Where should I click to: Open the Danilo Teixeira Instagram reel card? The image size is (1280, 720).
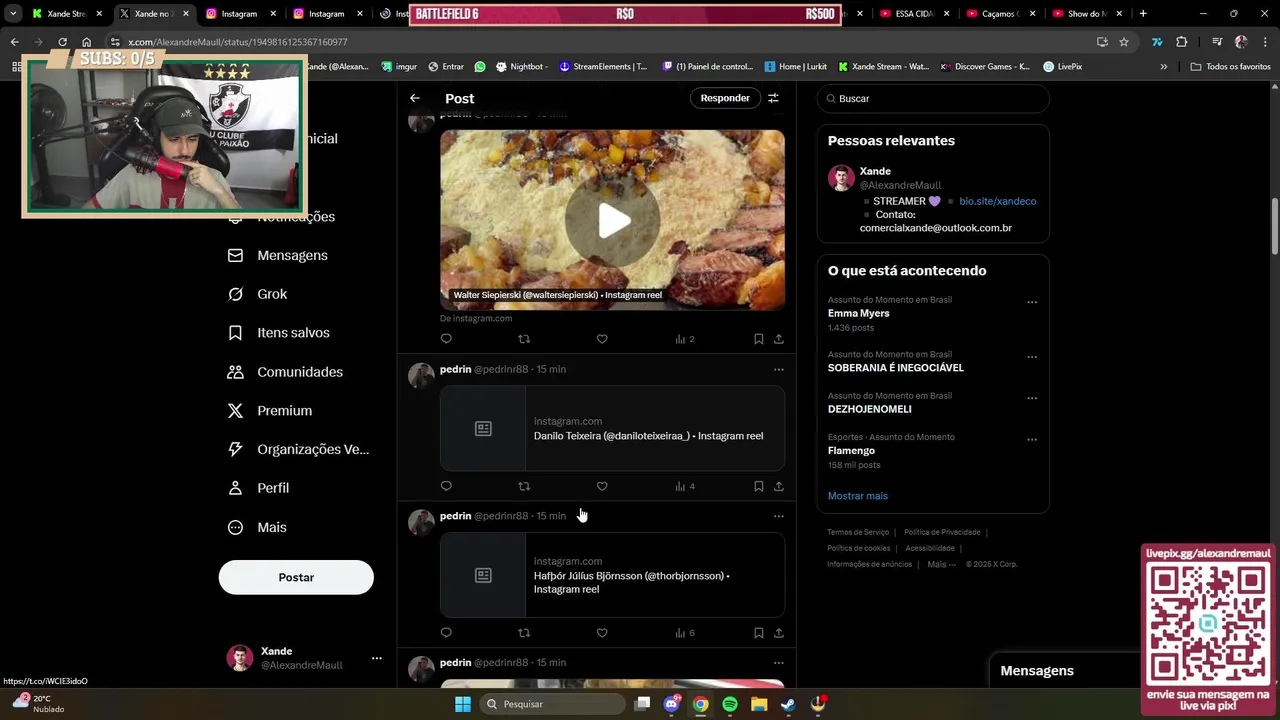pos(612,428)
